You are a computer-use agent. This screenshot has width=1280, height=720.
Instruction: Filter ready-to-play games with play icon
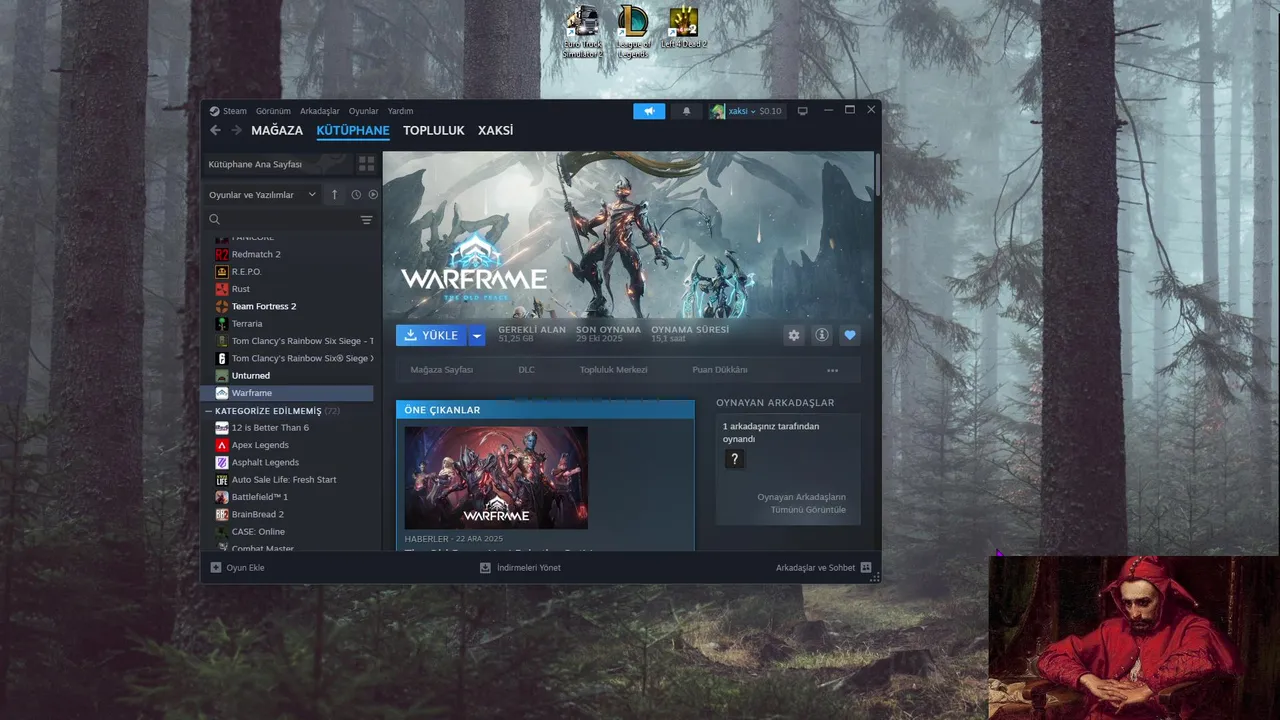point(373,195)
